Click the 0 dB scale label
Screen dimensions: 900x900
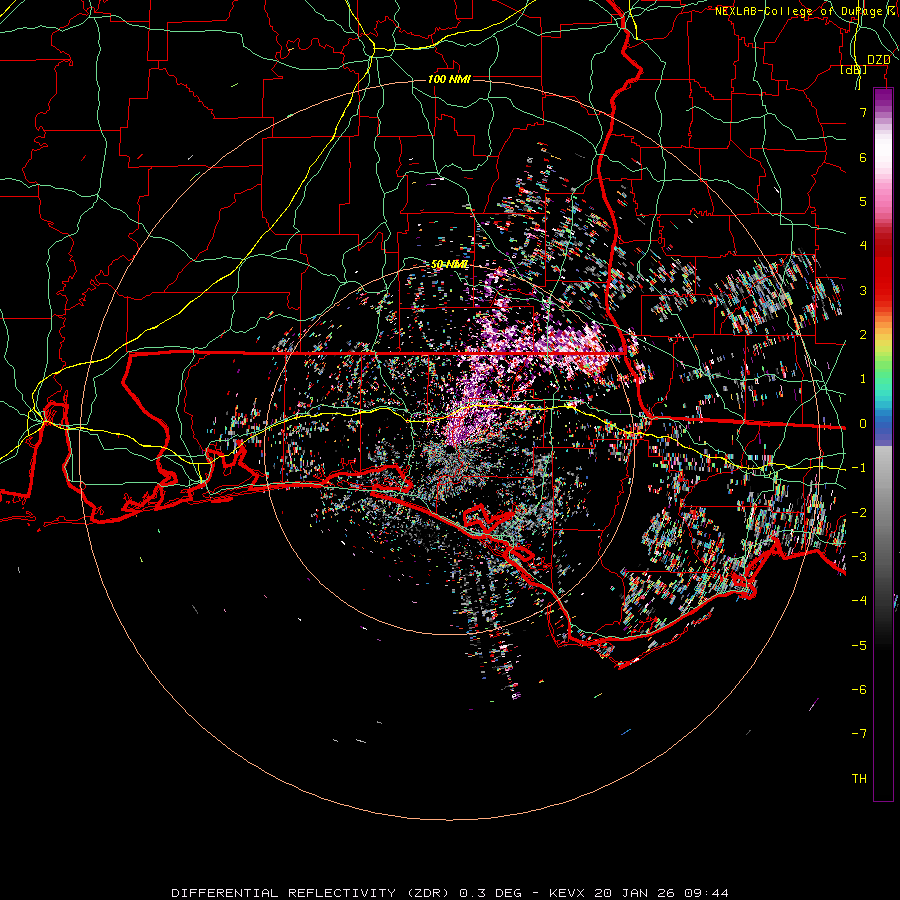click(863, 424)
